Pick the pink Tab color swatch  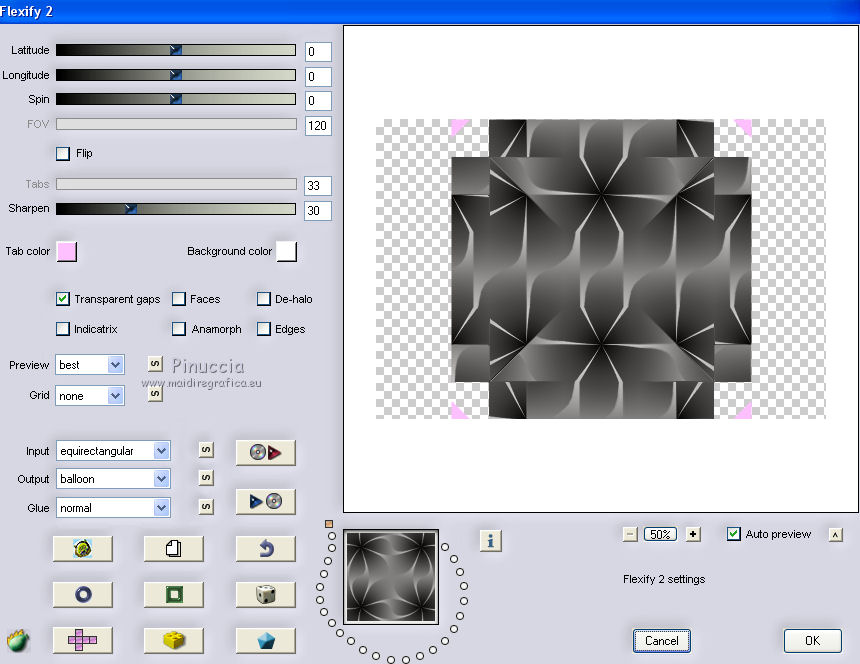tap(67, 251)
